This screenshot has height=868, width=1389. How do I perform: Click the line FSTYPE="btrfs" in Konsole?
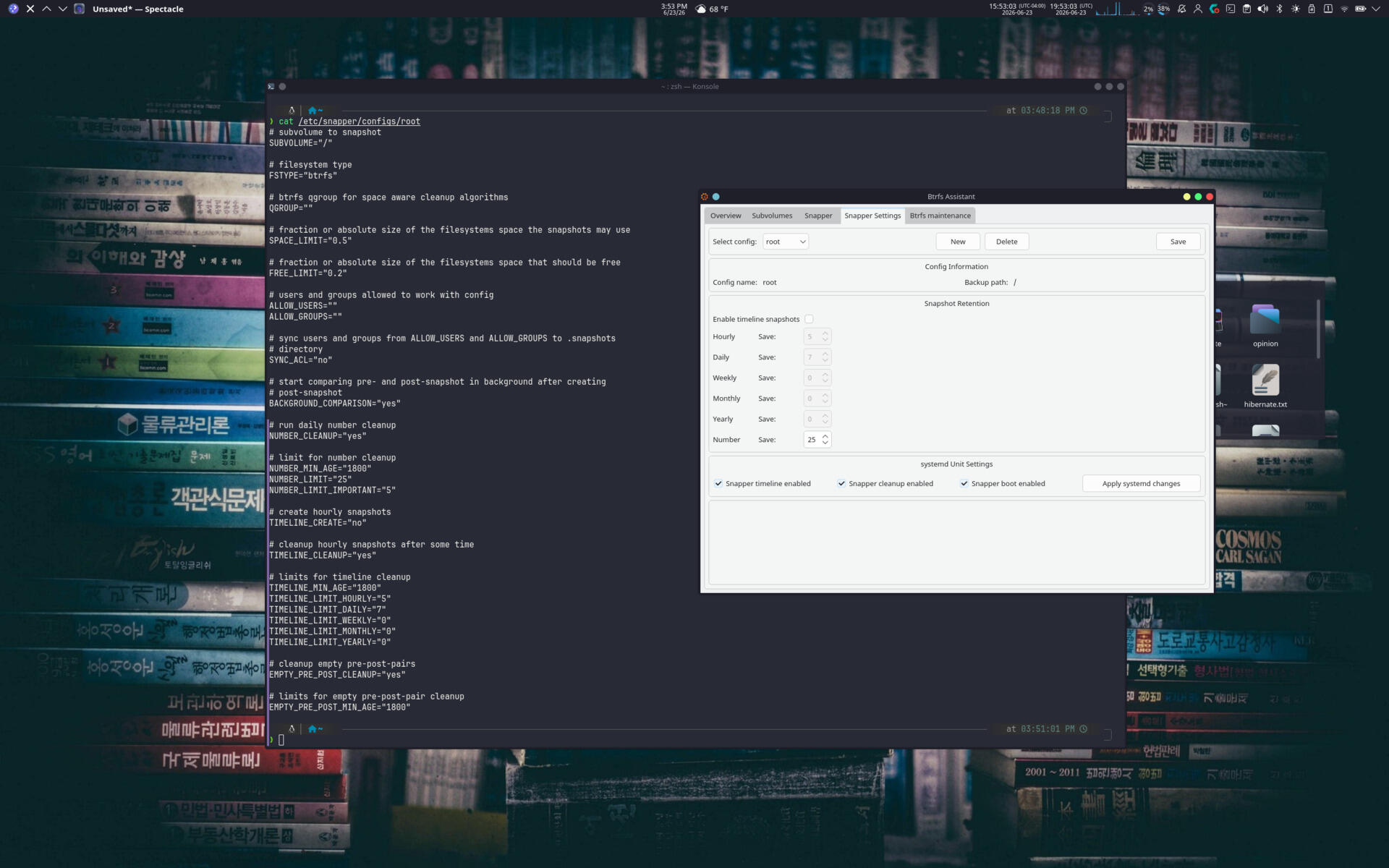click(x=303, y=176)
